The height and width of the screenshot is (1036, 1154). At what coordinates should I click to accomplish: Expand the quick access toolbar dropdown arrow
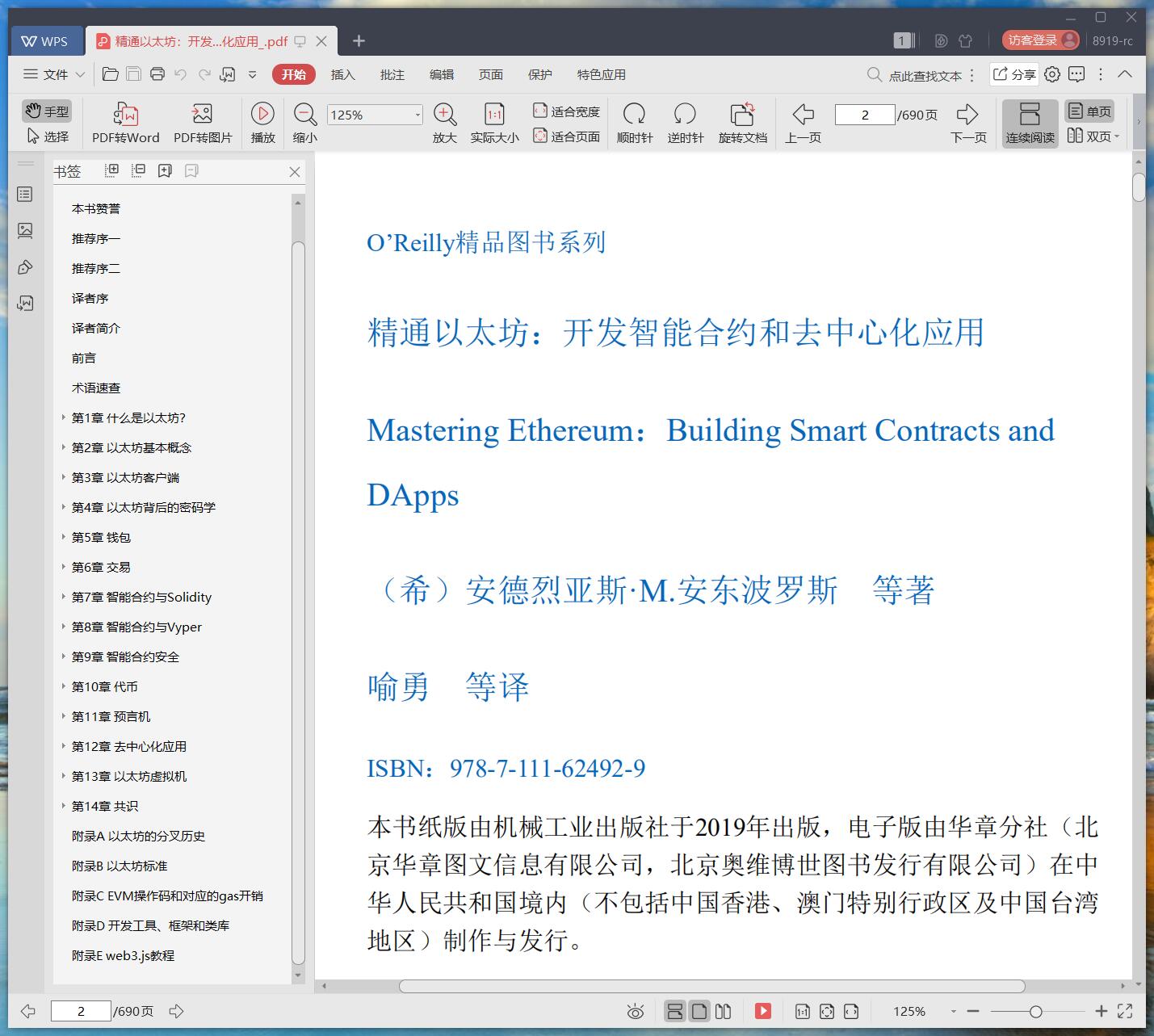[x=252, y=74]
